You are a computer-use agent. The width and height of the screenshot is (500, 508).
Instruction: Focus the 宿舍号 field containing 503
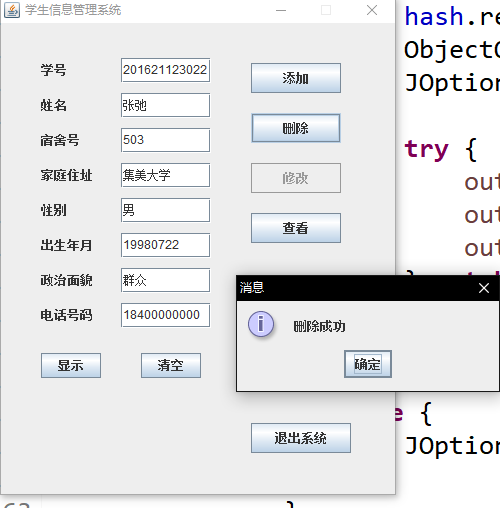pos(165,140)
